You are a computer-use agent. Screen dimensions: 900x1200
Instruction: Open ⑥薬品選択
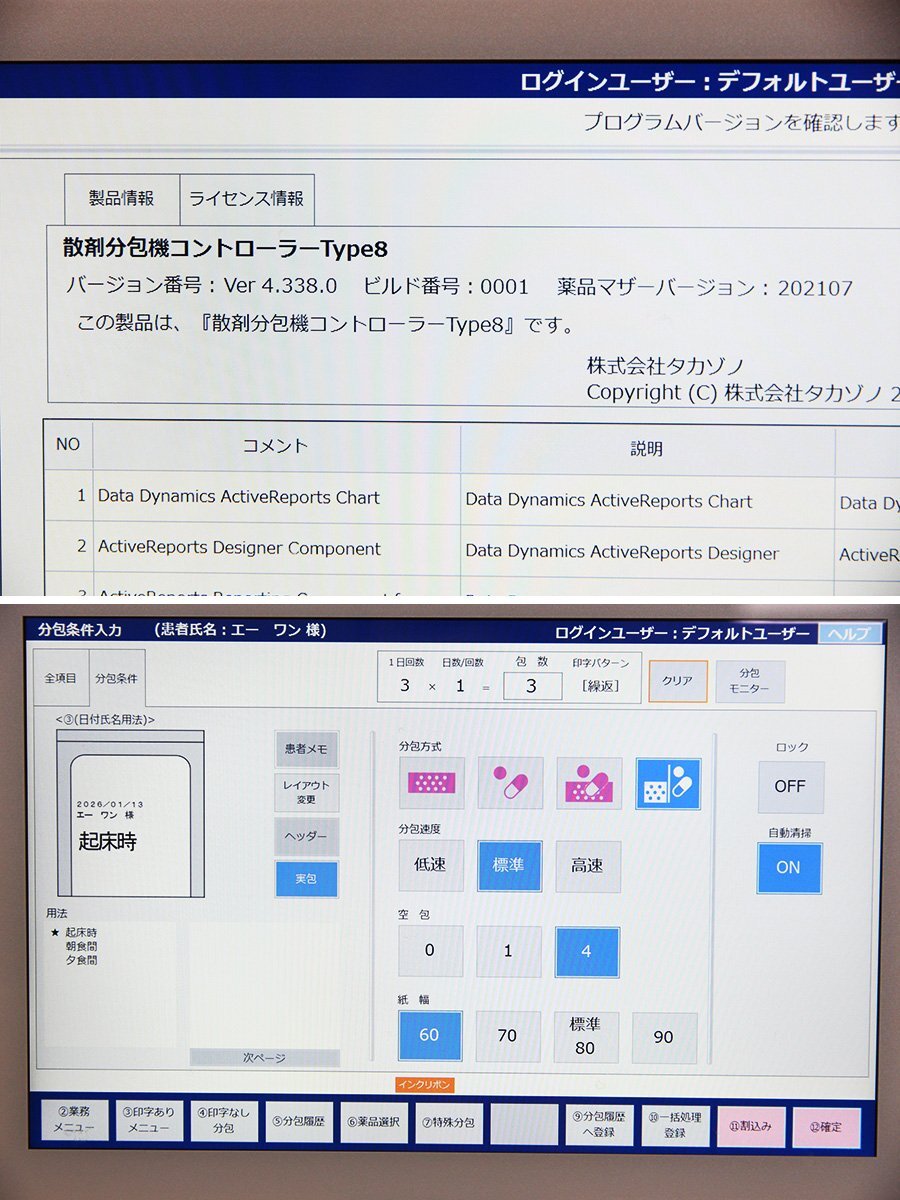click(374, 1123)
